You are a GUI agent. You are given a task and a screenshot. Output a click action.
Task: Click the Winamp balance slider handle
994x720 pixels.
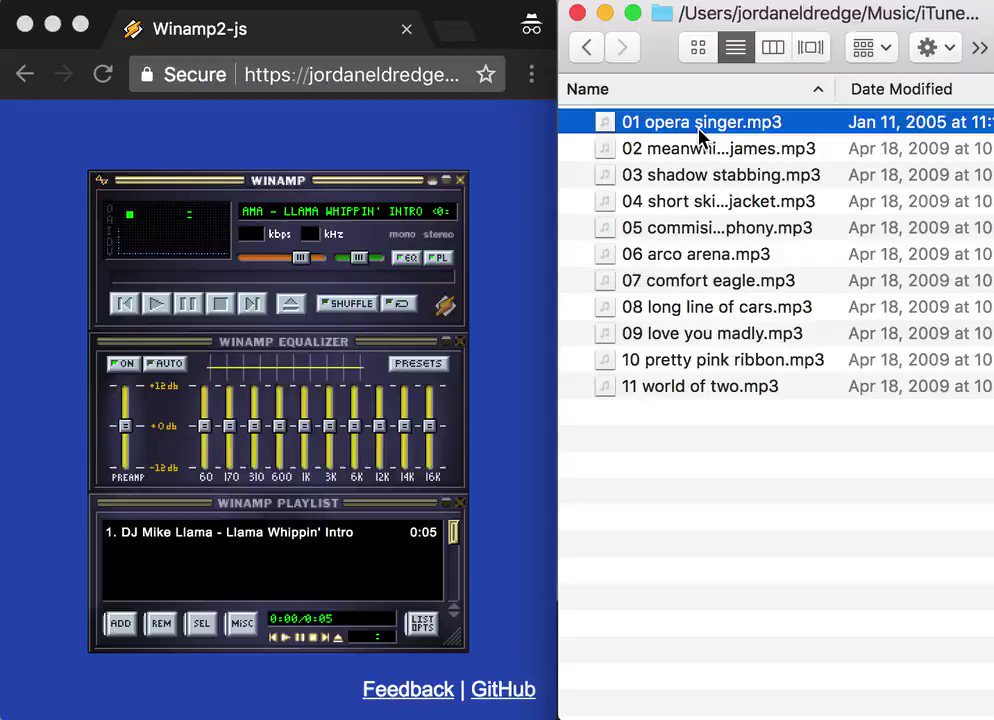[359, 257]
